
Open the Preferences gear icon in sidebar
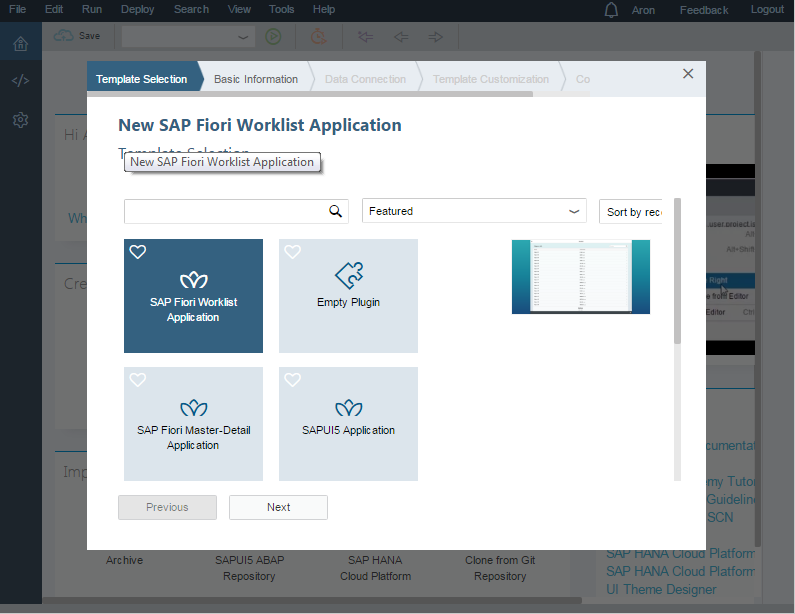(x=20, y=120)
